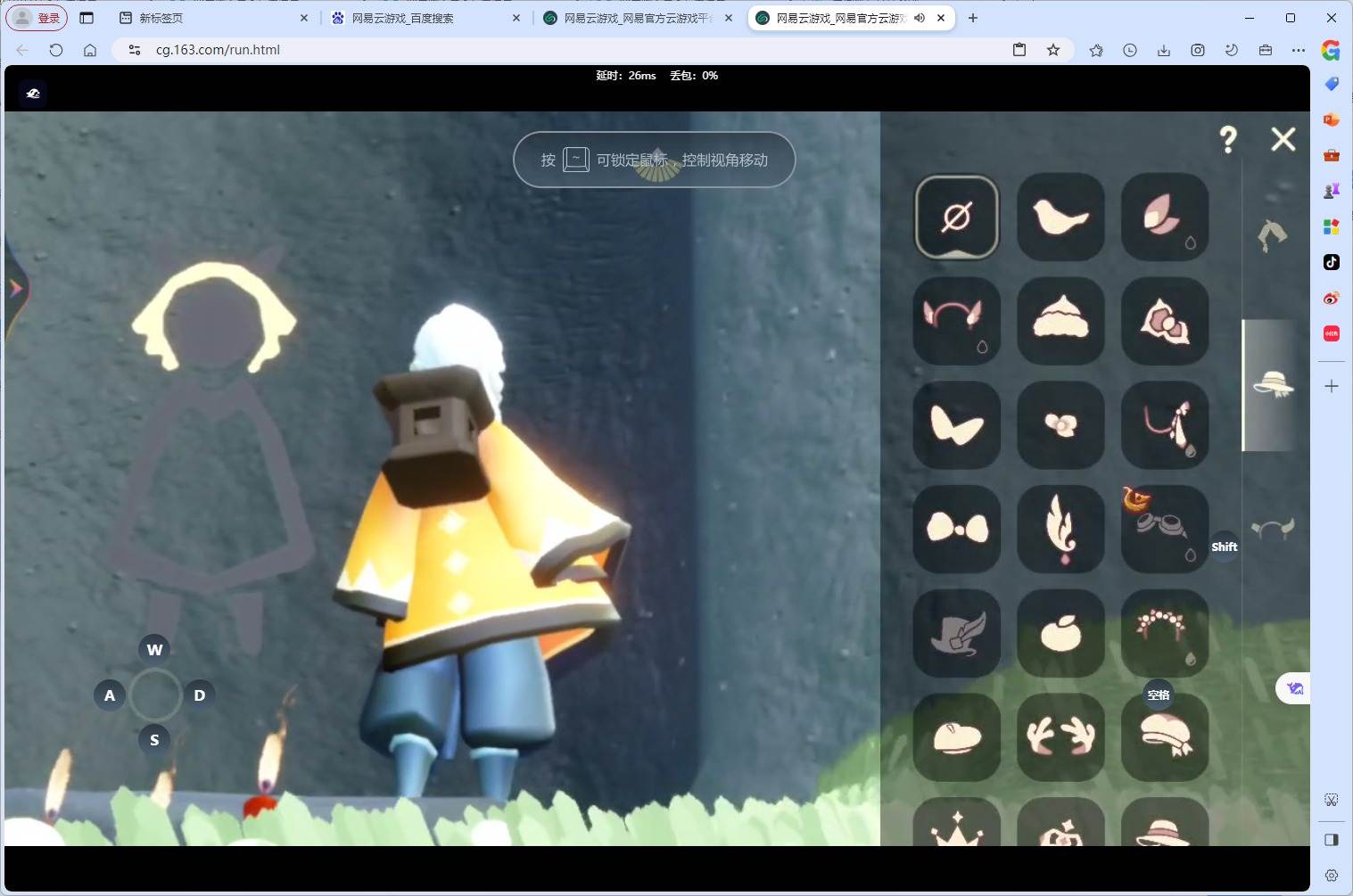The image size is (1353, 896).
Task: Open the red toolbox sidebar icon
Action: pos(1332,155)
